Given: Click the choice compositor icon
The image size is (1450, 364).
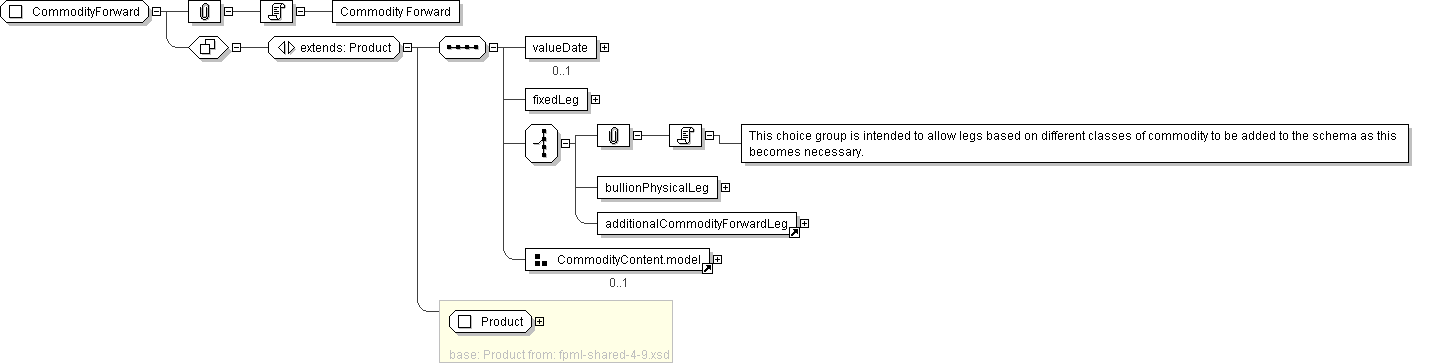Looking at the screenshot, I should tap(542, 144).
